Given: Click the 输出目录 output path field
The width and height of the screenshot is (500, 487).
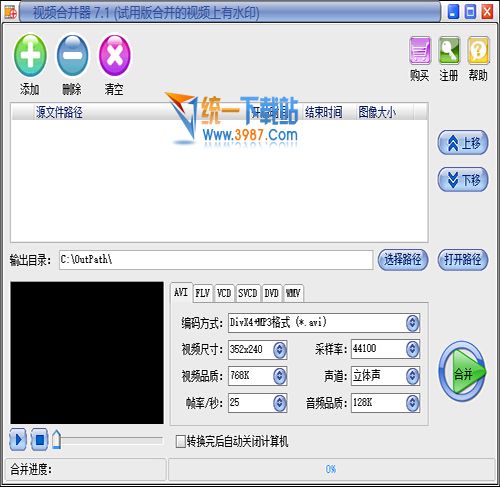Looking at the screenshot, I should pos(216,260).
